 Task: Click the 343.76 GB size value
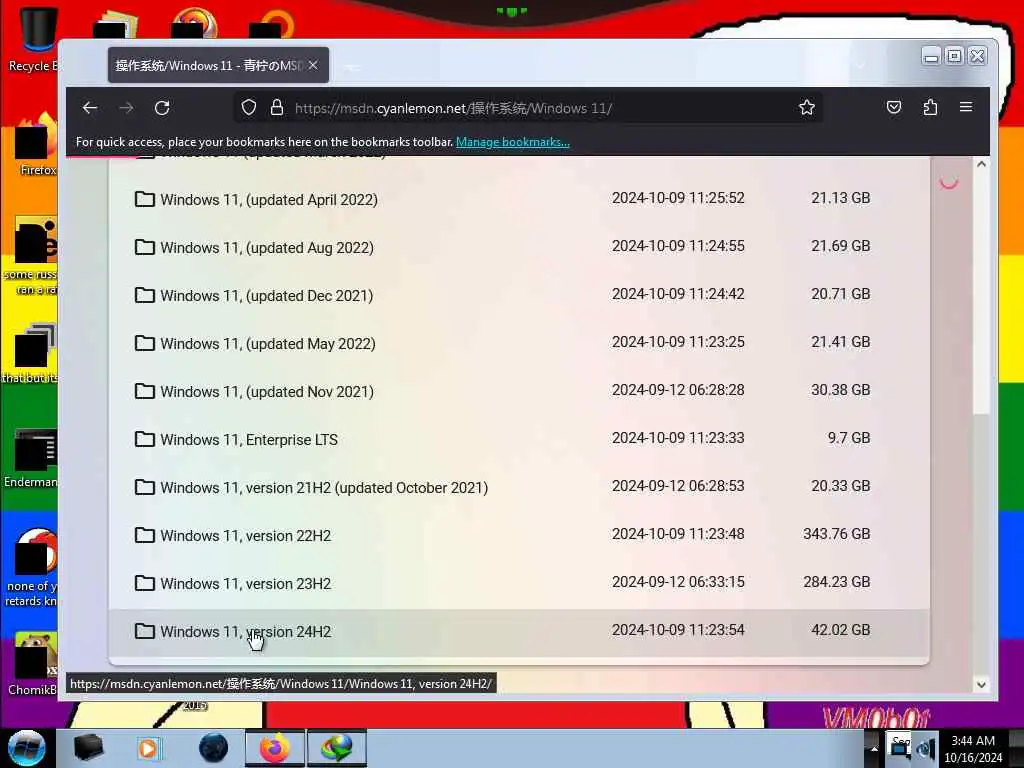pos(837,534)
